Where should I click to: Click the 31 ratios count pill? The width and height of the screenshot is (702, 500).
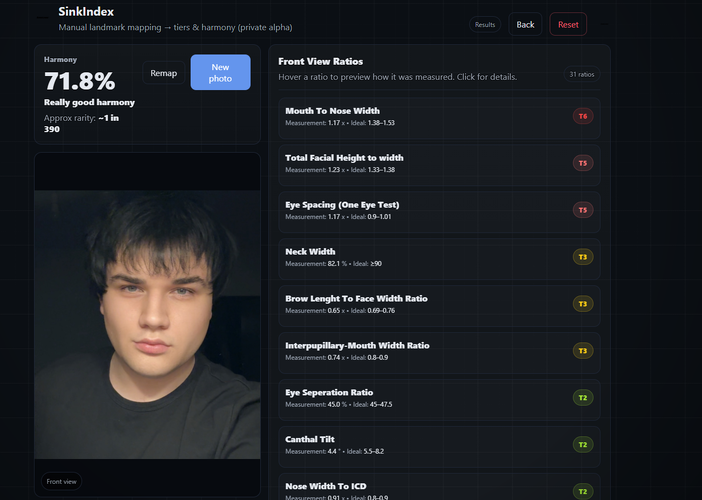580,74
